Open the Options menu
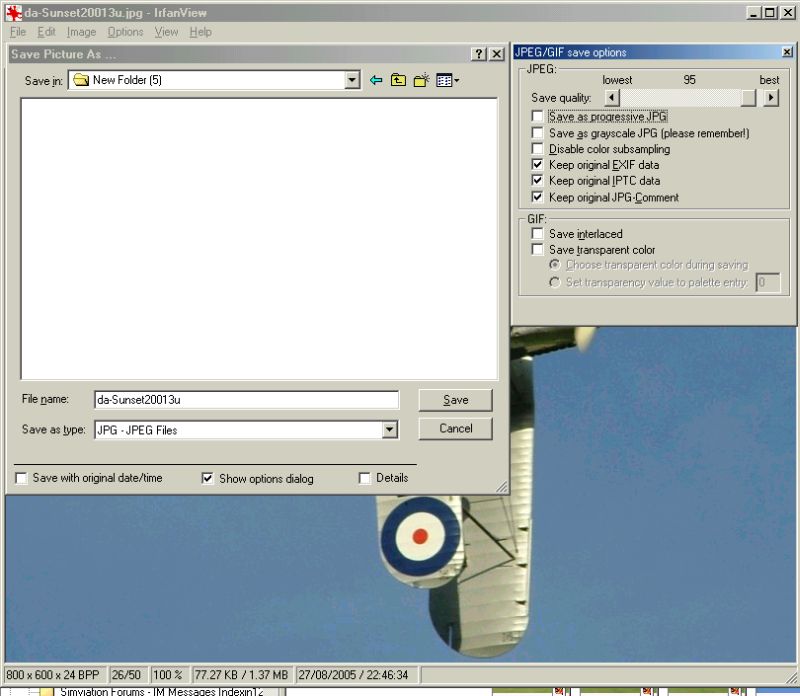800x696 pixels. (125, 32)
